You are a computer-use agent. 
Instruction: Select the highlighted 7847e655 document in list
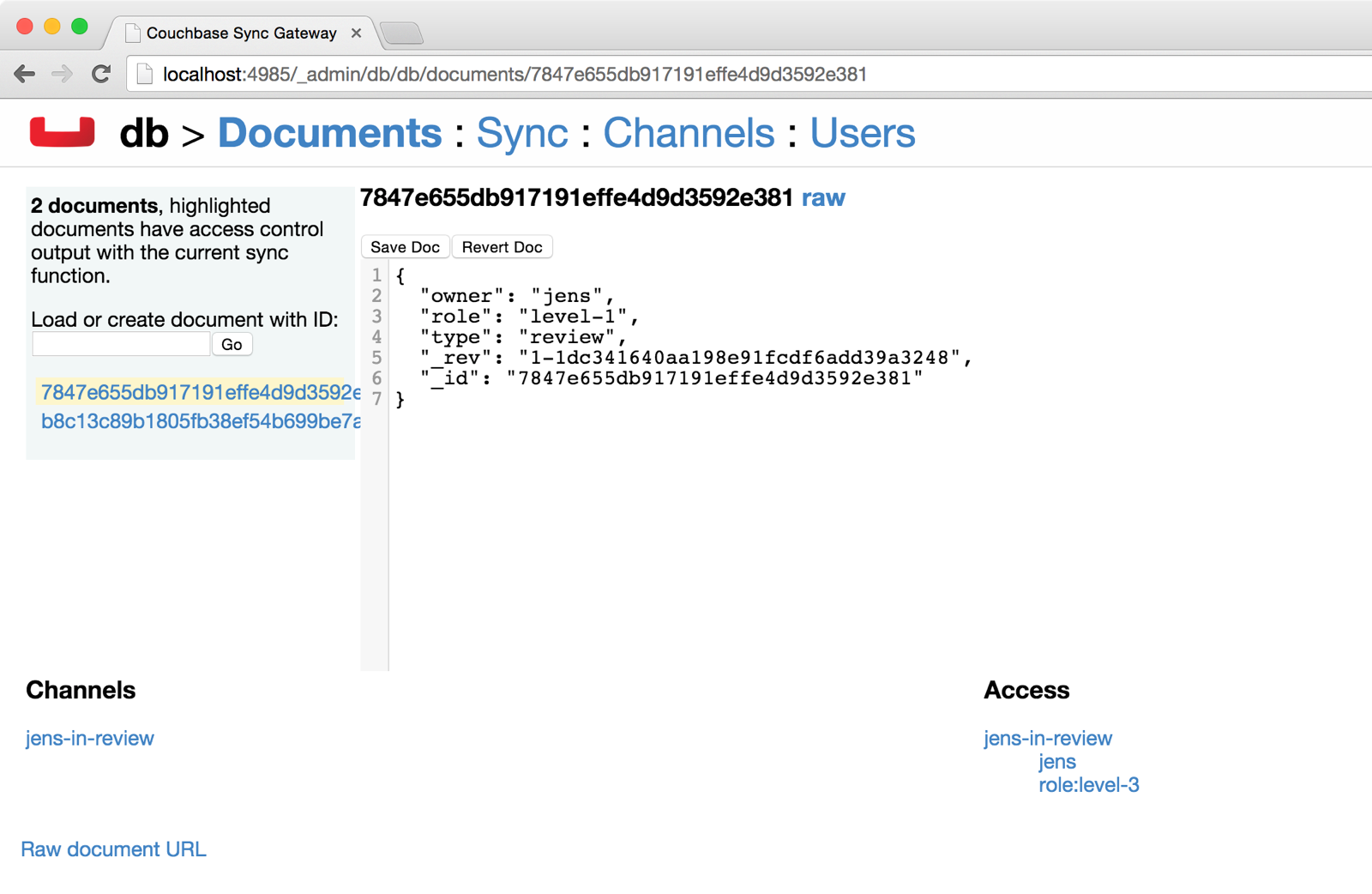[199, 392]
